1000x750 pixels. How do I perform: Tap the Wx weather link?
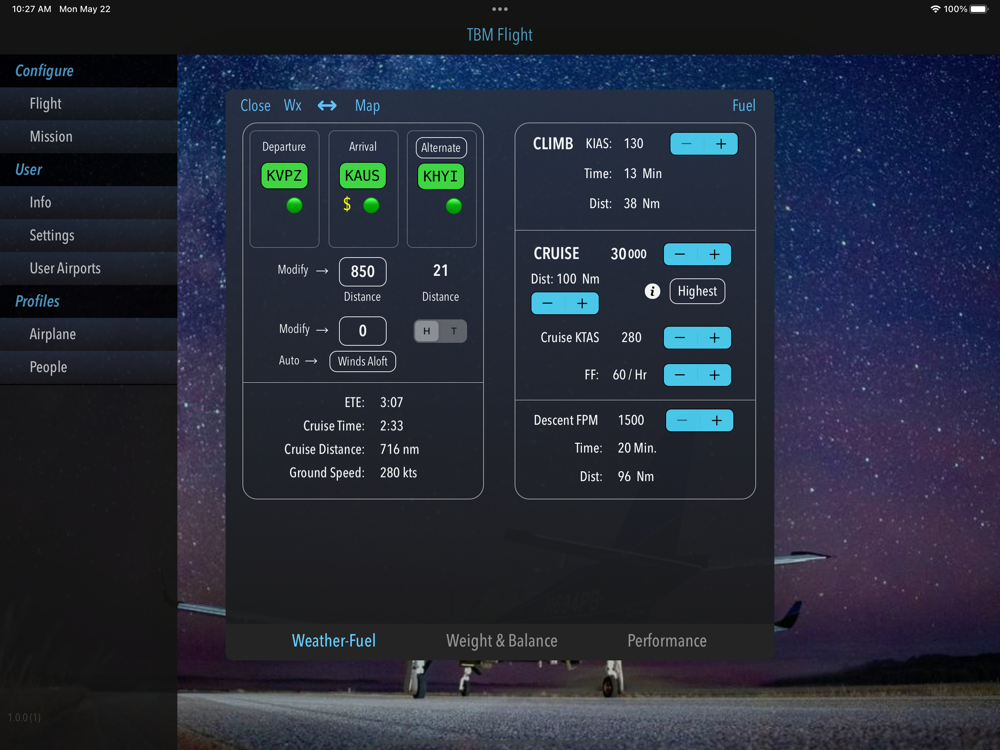tap(293, 105)
